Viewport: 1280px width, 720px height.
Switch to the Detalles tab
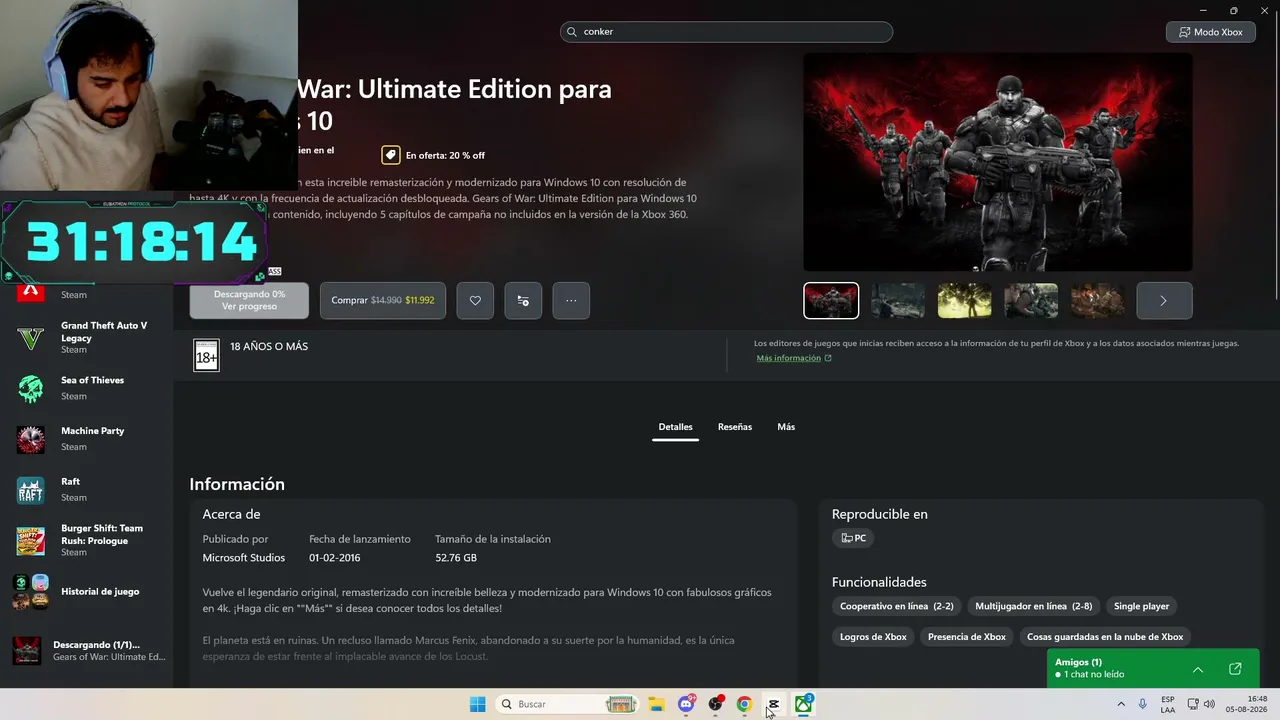(675, 427)
